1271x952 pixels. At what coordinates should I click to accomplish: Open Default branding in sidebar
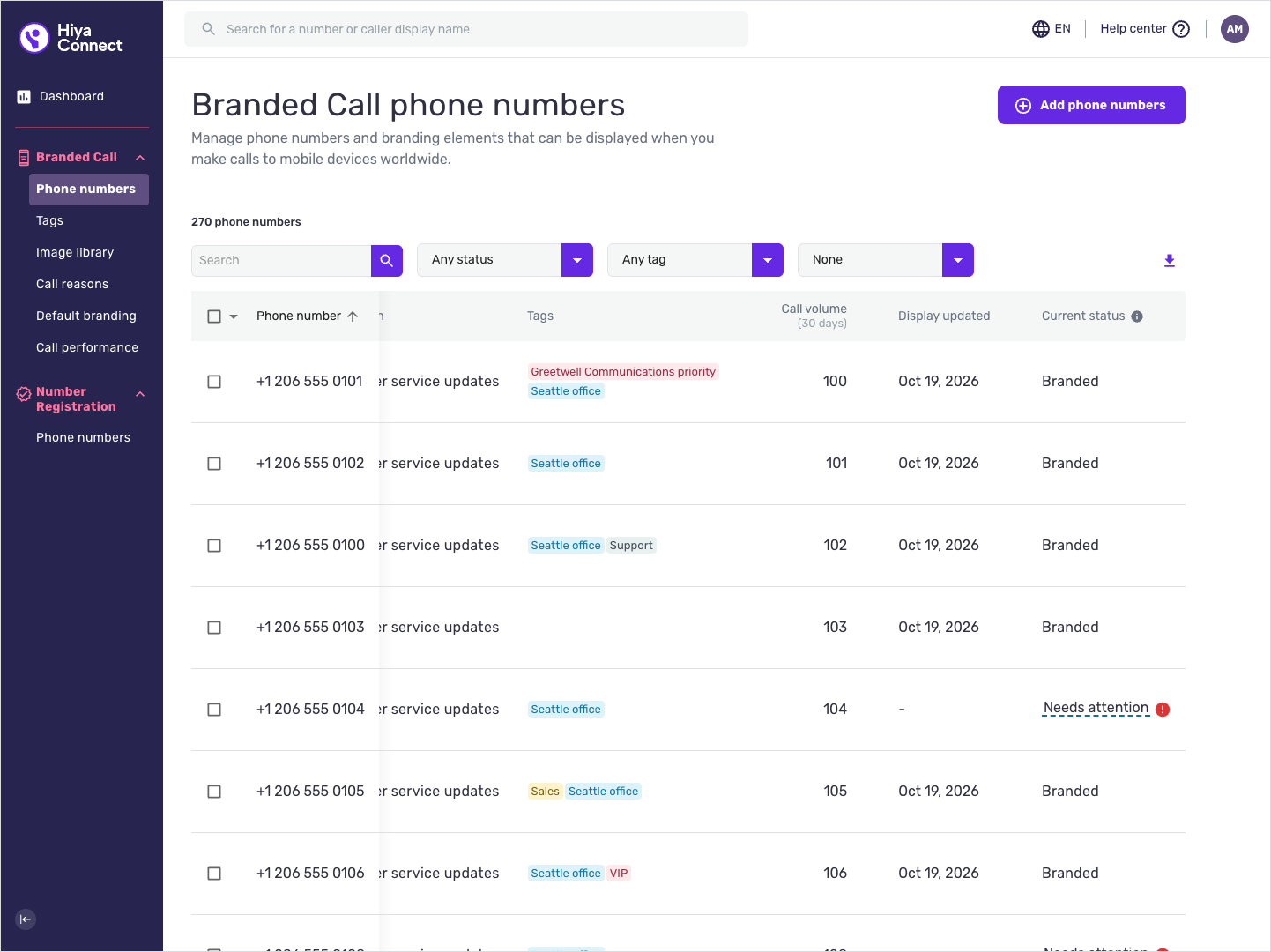point(86,316)
